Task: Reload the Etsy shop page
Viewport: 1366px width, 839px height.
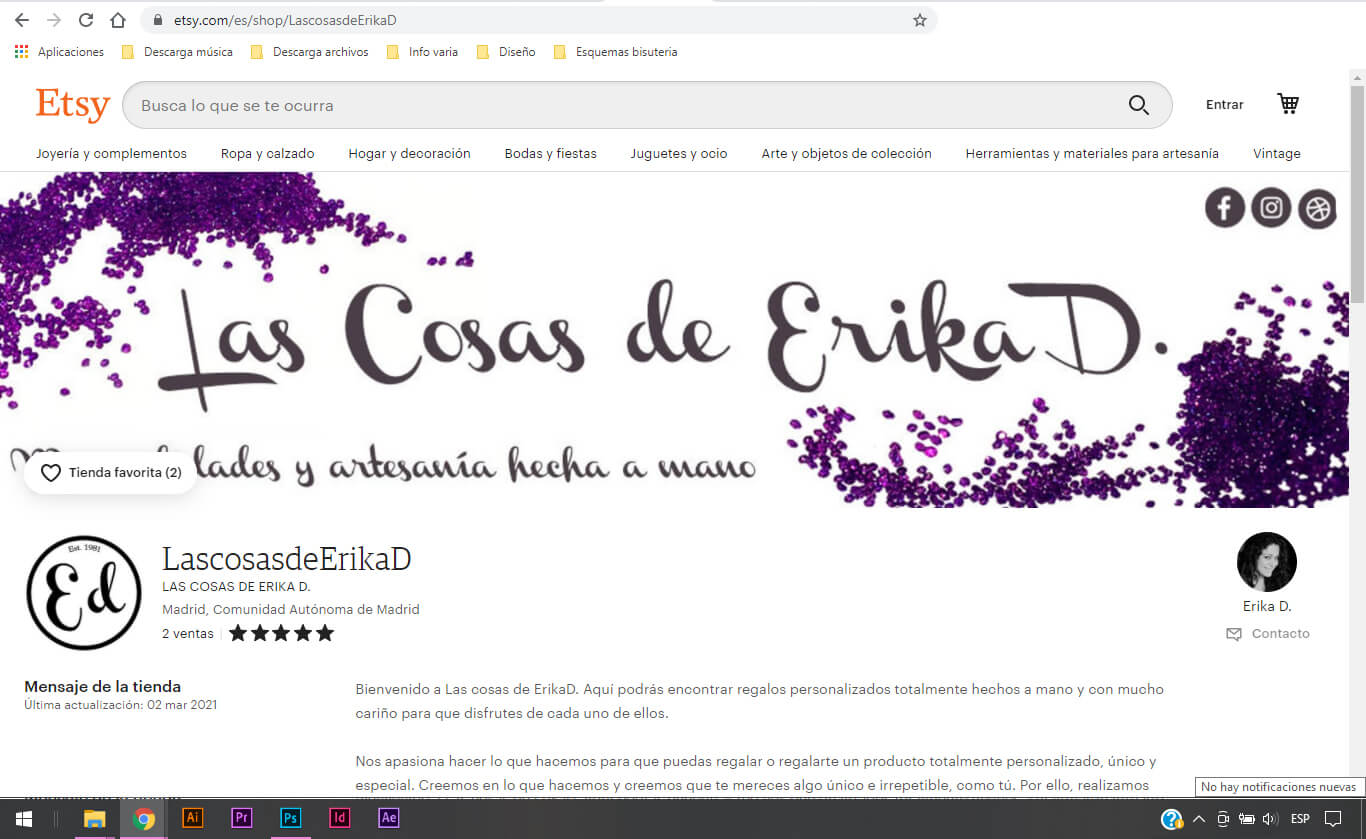Action: pyautogui.click(x=86, y=20)
